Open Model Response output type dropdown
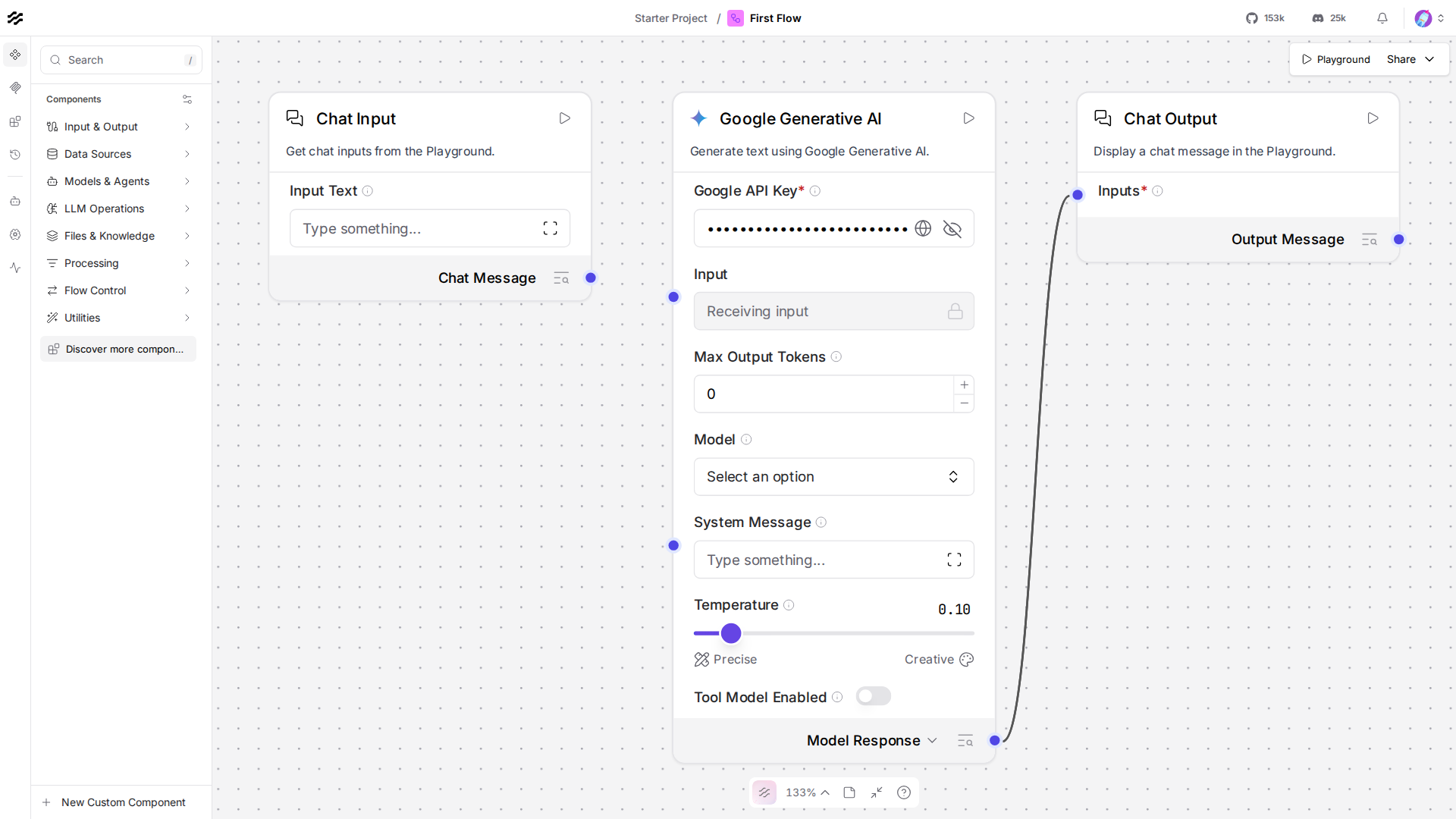The height and width of the screenshot is (819, 1456). pyautogui.click(x=933, y=741)
